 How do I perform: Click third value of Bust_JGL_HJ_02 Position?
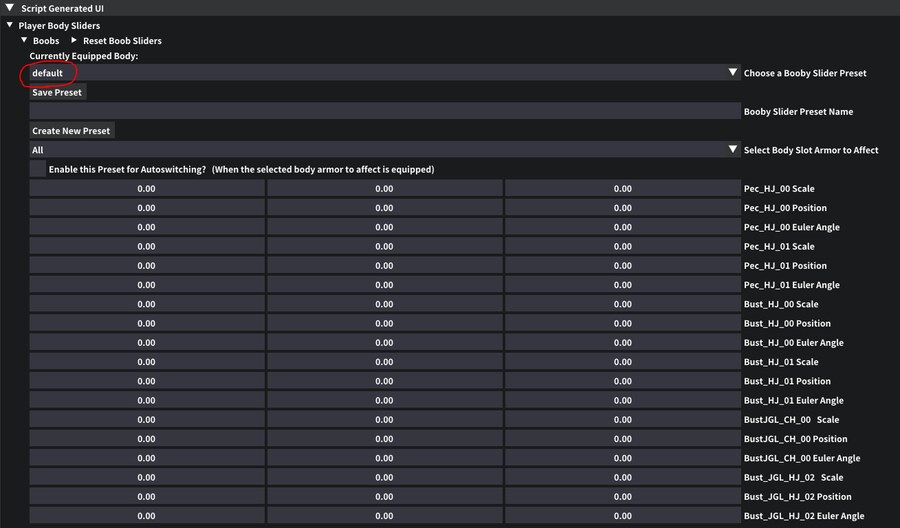click(622, 497)
